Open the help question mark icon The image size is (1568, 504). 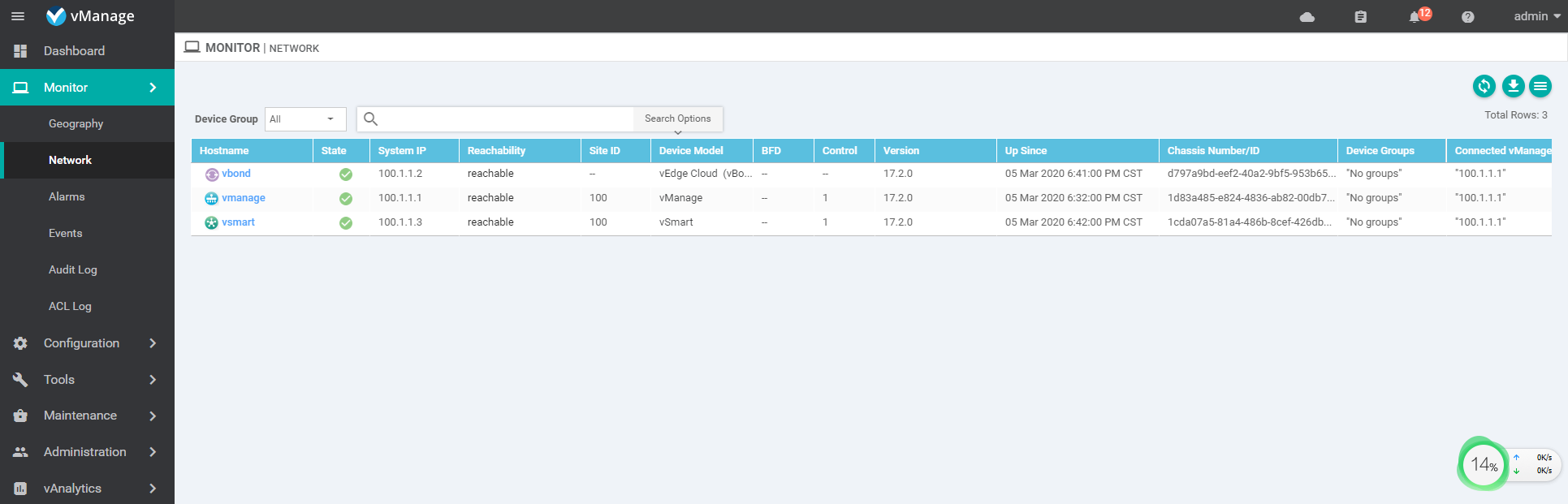(1468, 17)
